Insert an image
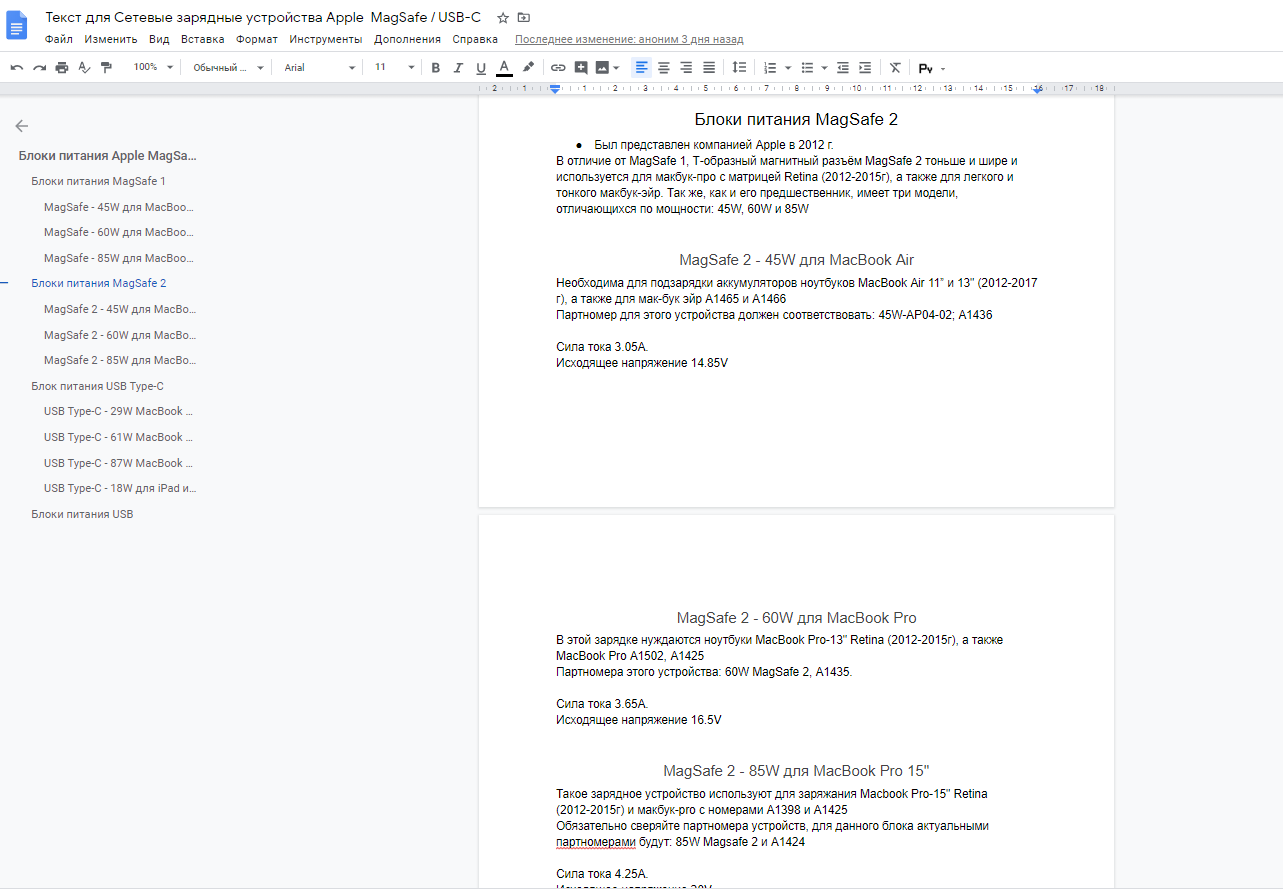The width and height of the screenshot is (1283, 894). [602, 68]
